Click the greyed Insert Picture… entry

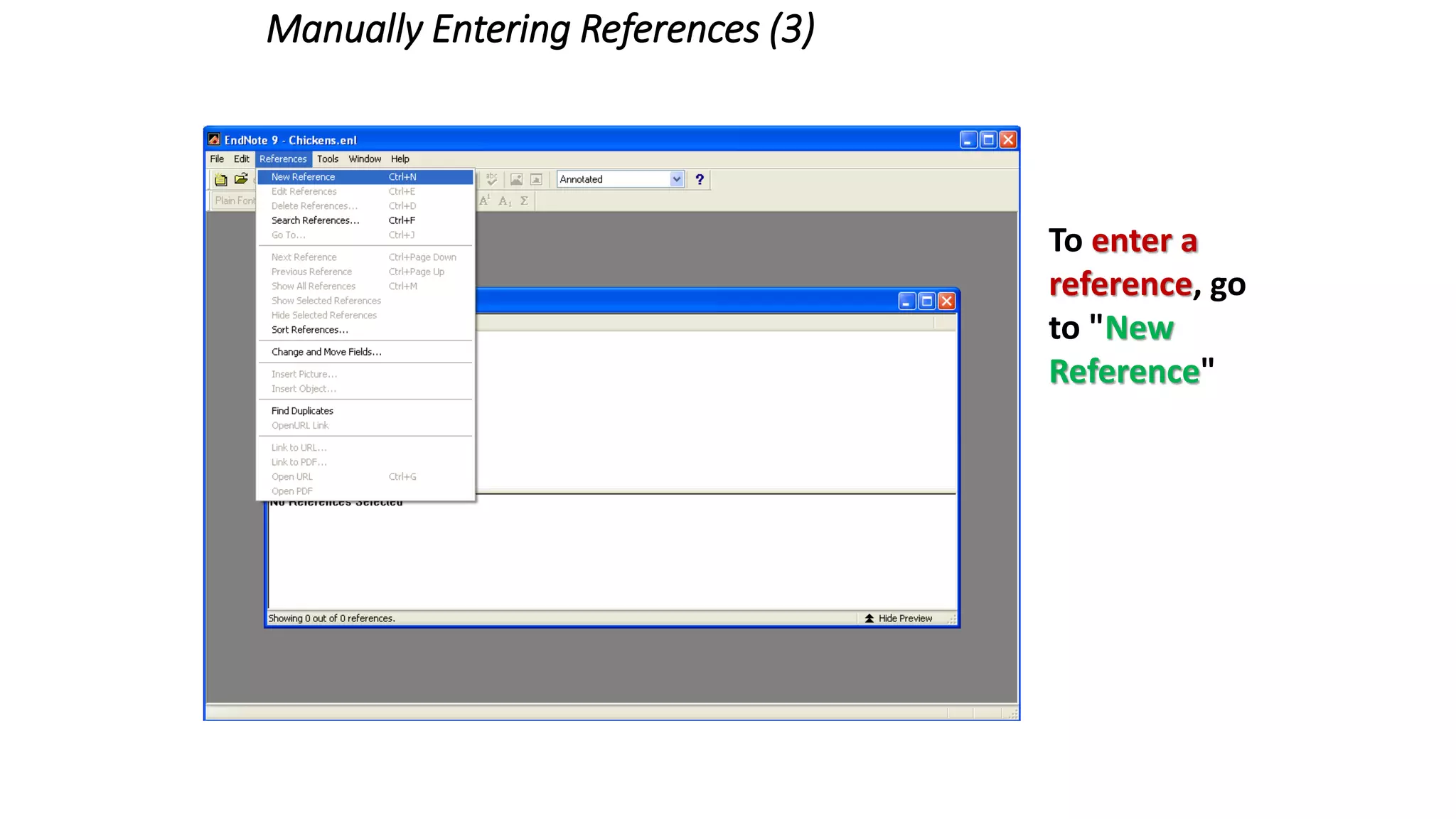pos(365,374)
